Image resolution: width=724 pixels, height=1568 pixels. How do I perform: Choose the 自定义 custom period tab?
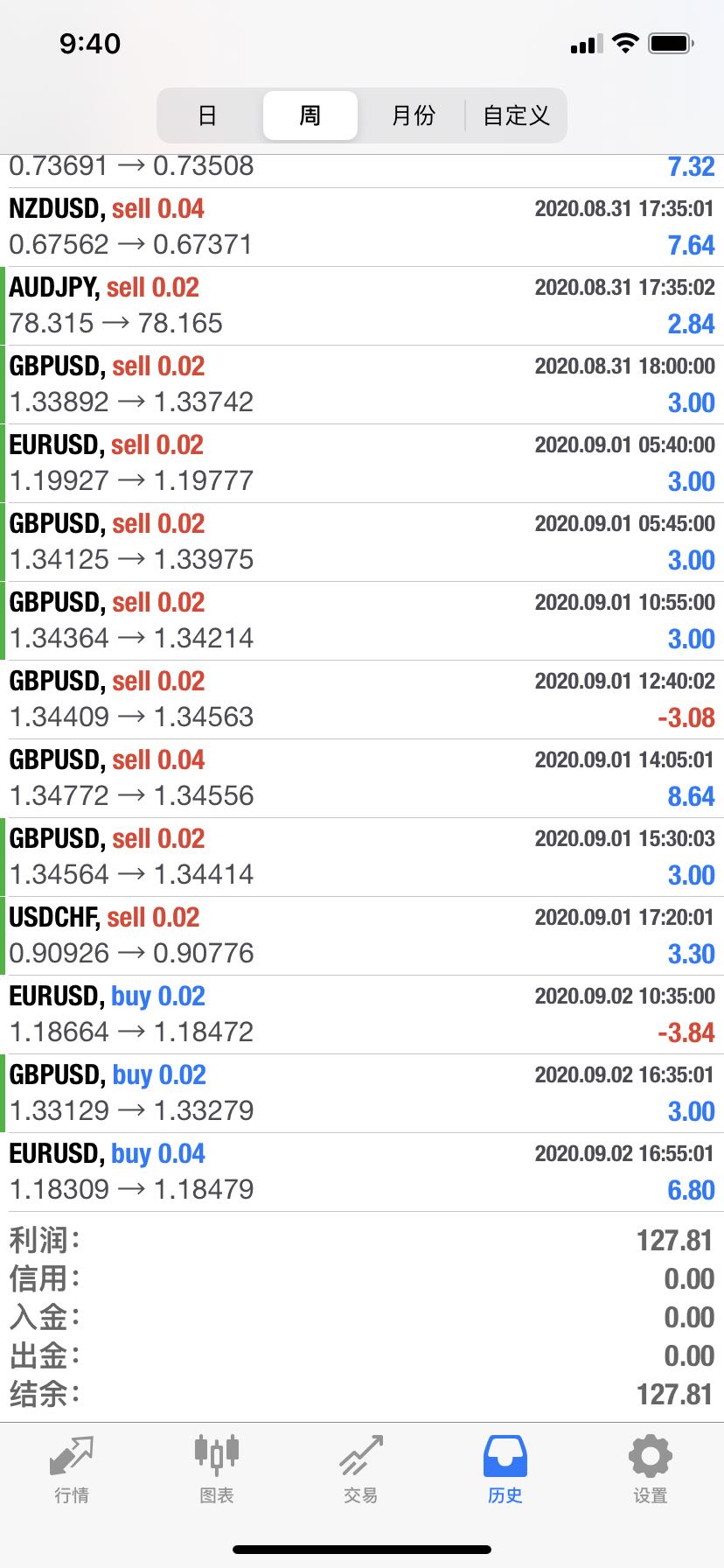tap(516, 115)
